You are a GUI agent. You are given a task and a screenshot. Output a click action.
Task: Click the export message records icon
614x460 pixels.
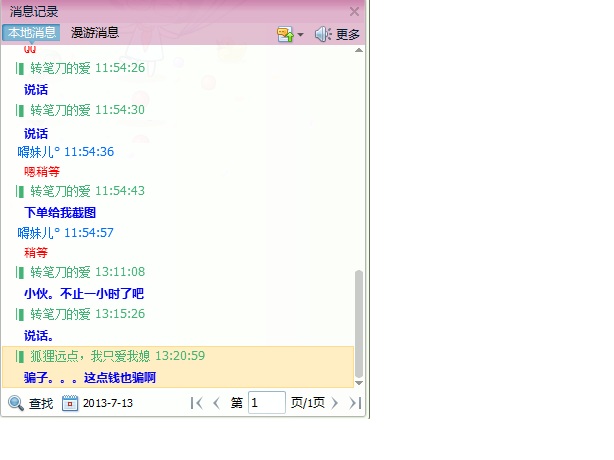[x=285, y=34]
